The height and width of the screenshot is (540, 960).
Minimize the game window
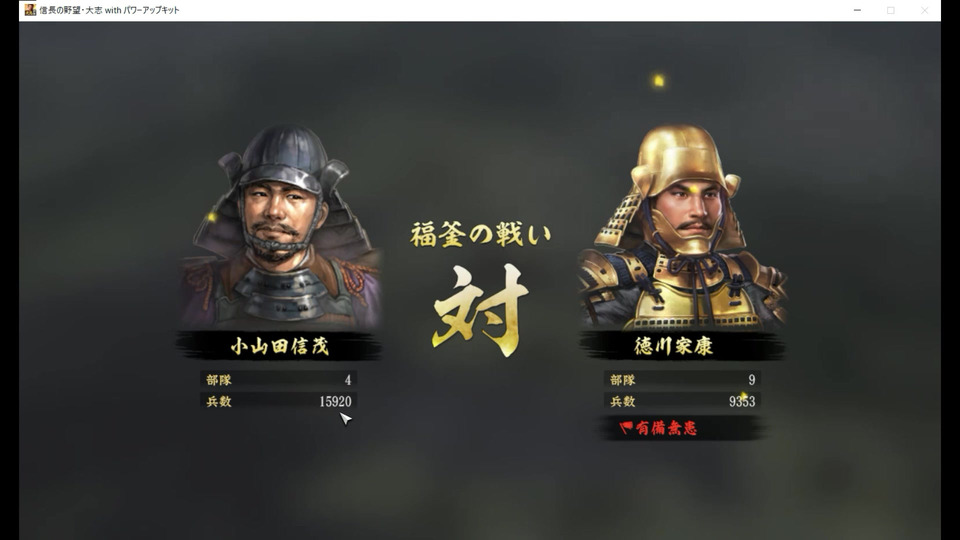click(x=857, y=10)
